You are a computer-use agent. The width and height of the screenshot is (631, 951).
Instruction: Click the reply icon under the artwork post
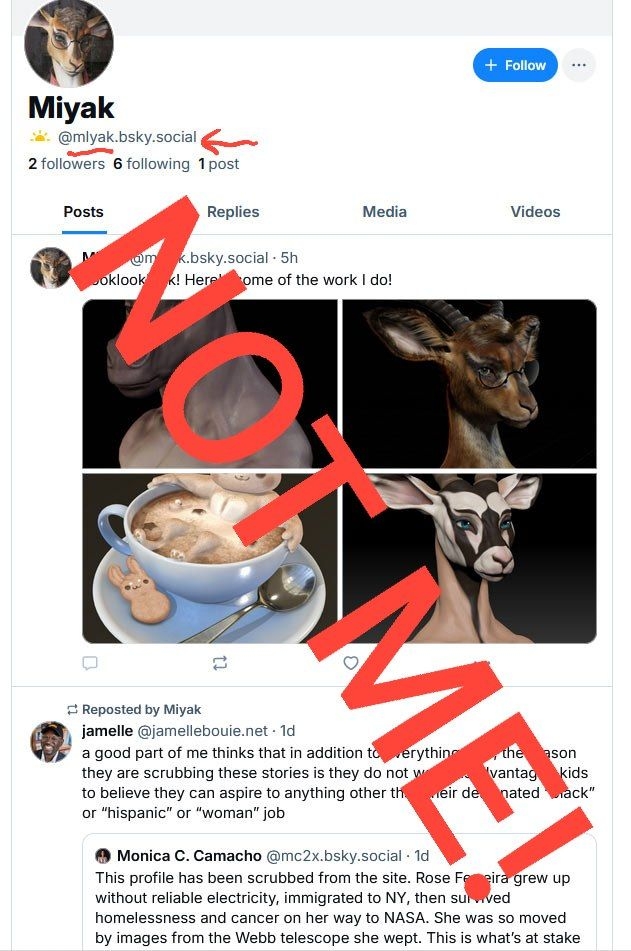90,663
